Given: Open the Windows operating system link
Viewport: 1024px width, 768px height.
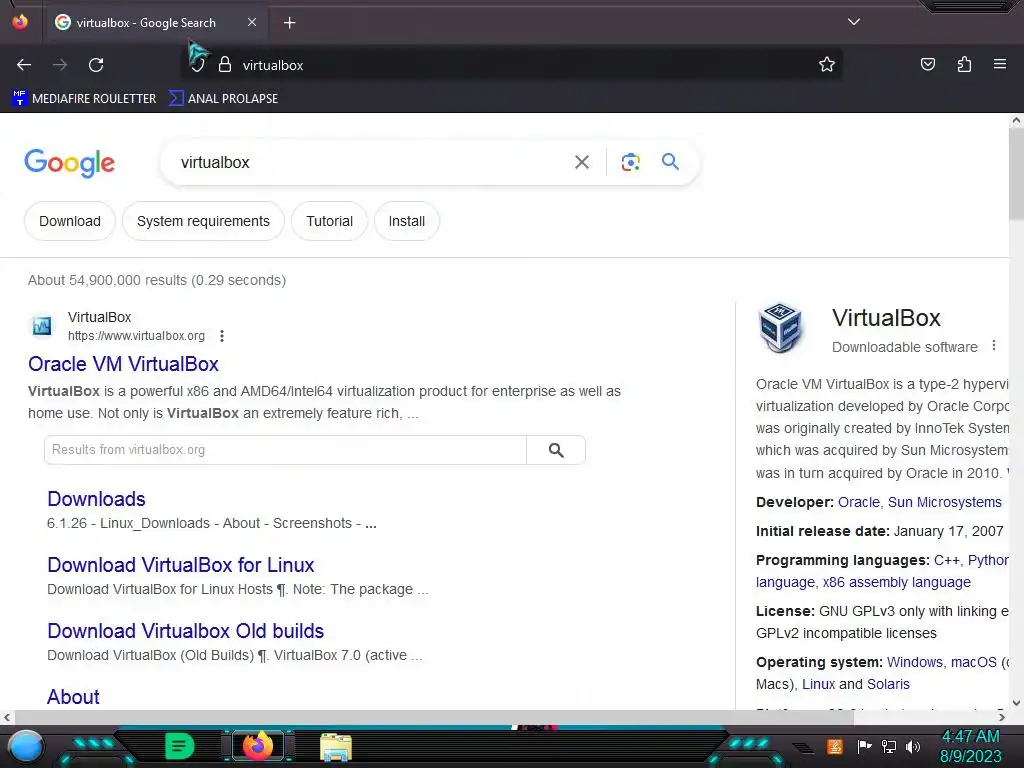Looking at the screenshot, I should coord(914,662).
